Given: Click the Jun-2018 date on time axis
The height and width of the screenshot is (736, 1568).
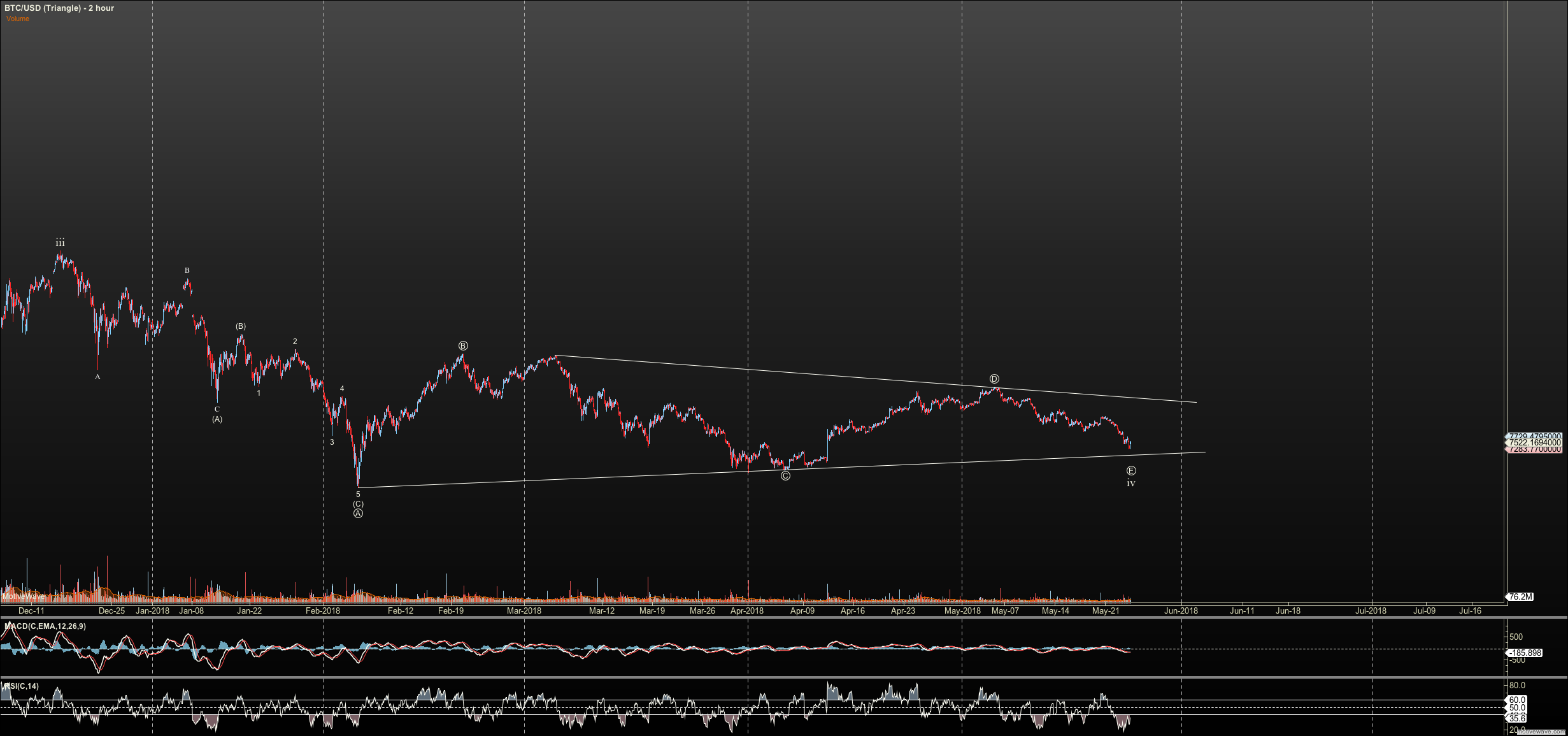Looking at the screenshot, I should click(1181, 610).
